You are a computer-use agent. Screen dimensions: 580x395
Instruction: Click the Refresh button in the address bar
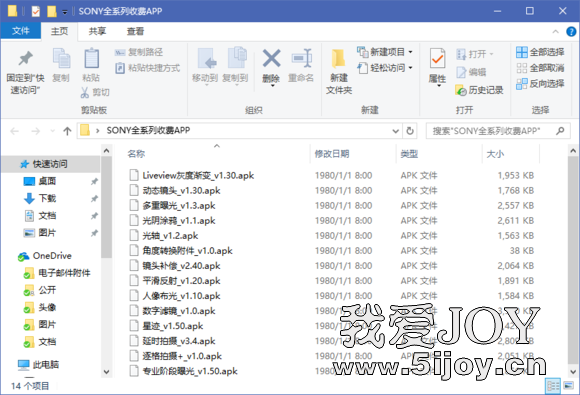(x=410, y=131)
